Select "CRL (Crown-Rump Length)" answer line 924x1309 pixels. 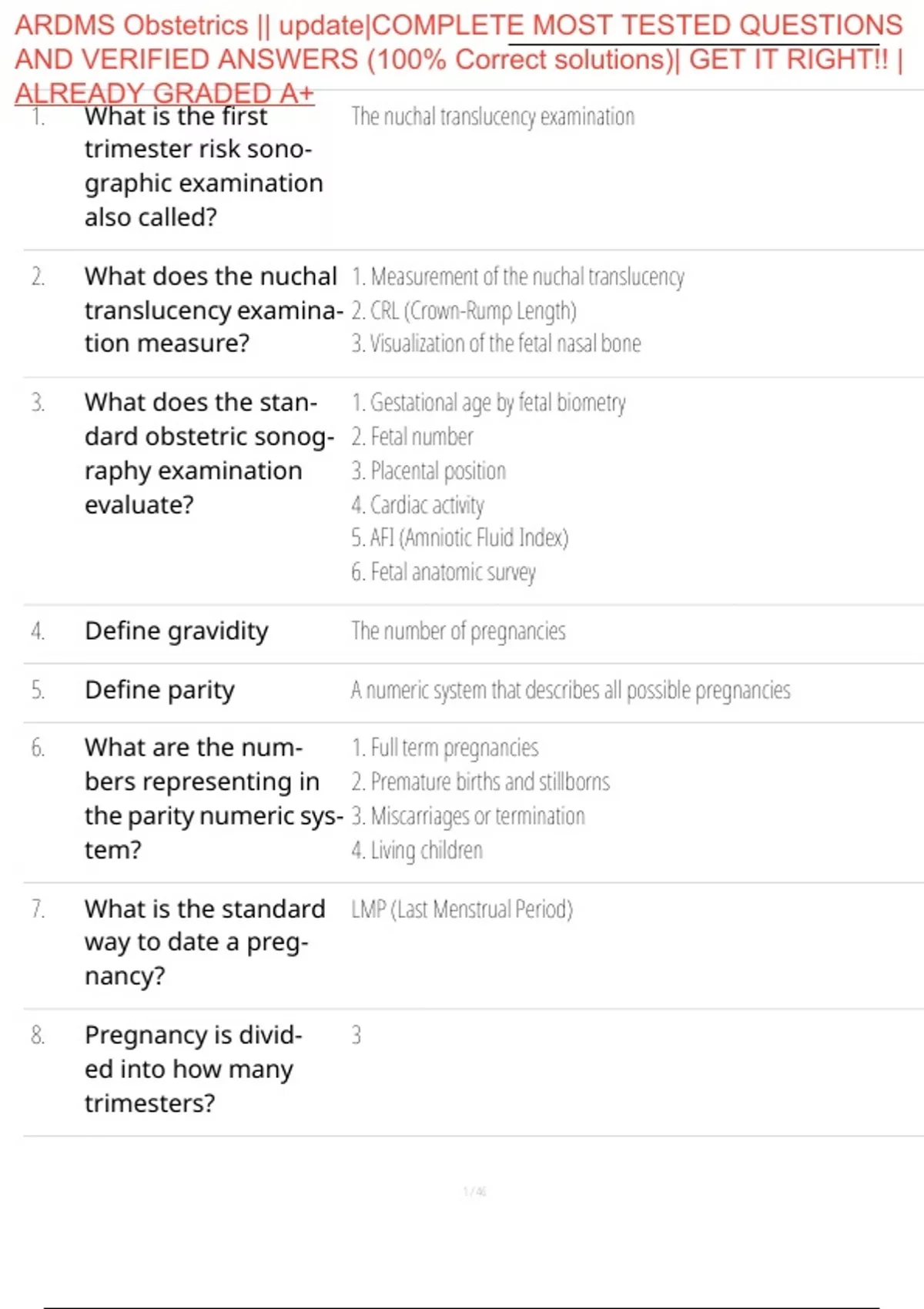[x=464, y=310]
